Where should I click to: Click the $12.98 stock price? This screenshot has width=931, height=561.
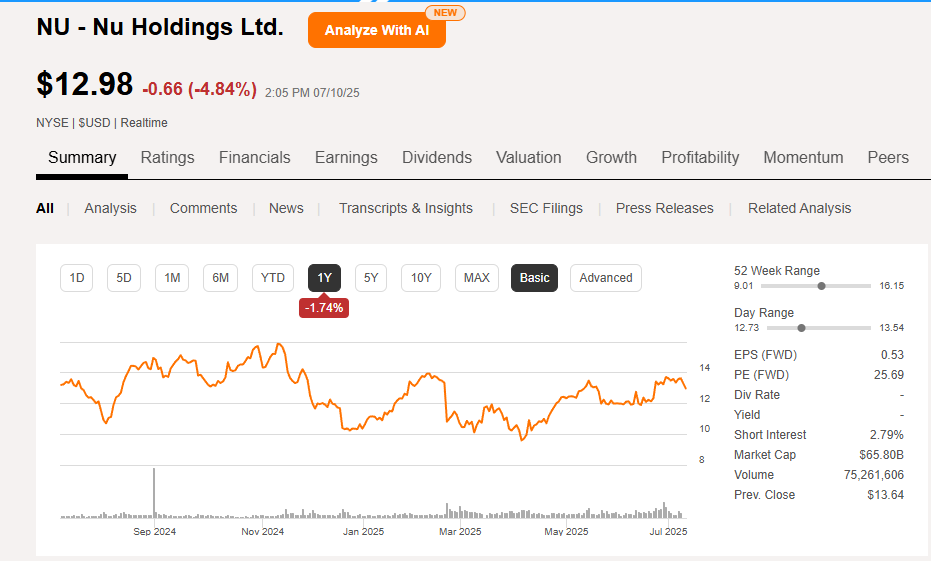(84, 84)
